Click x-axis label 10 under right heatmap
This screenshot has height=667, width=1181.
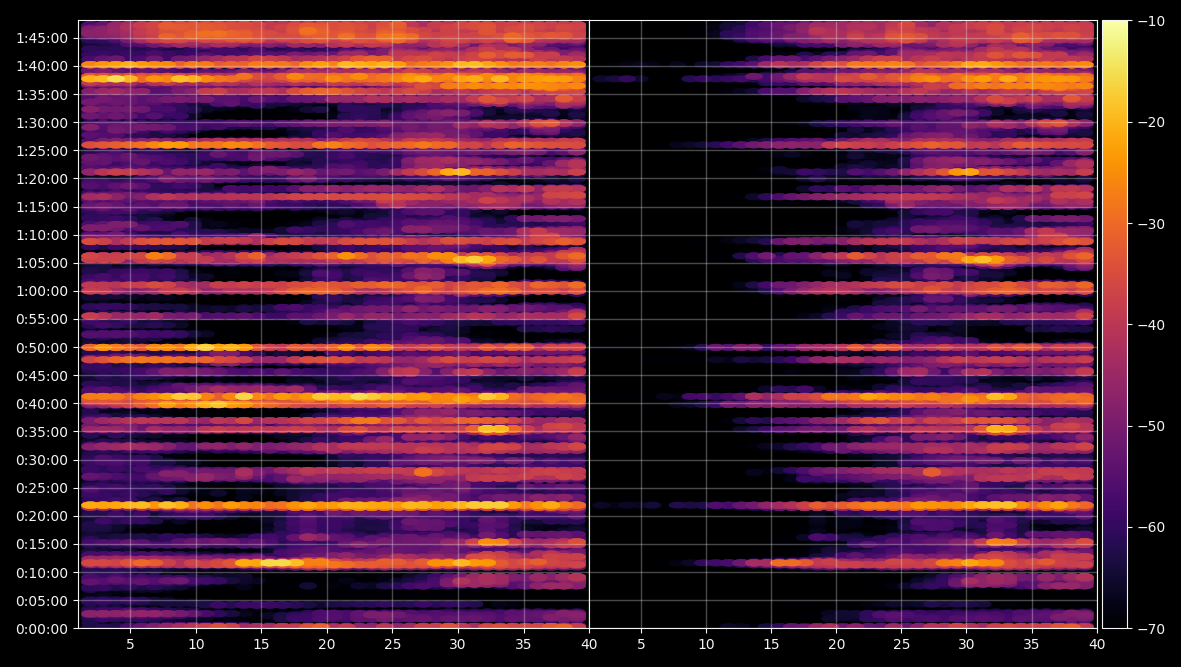(706, 644)
